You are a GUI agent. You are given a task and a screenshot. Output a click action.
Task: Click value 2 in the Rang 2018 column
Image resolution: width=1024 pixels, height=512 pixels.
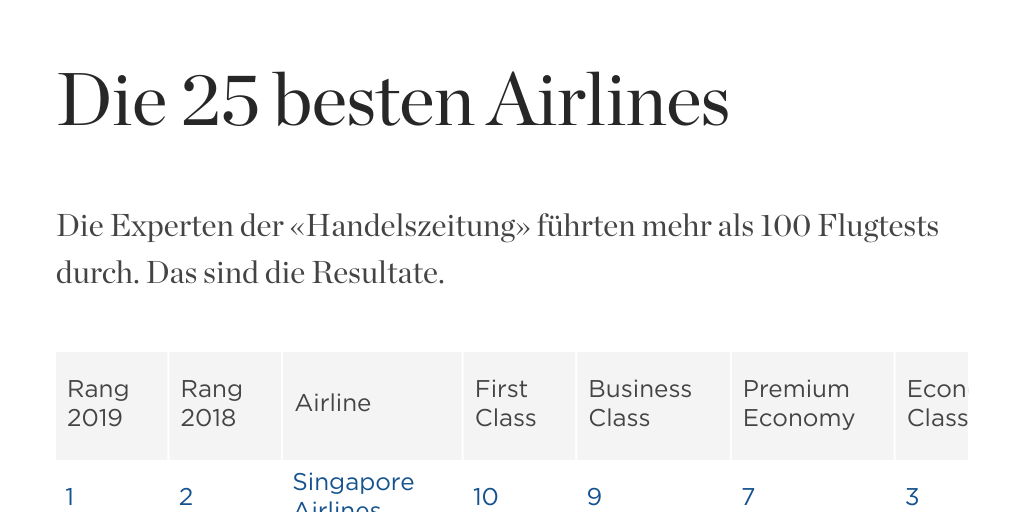[186, 497]
